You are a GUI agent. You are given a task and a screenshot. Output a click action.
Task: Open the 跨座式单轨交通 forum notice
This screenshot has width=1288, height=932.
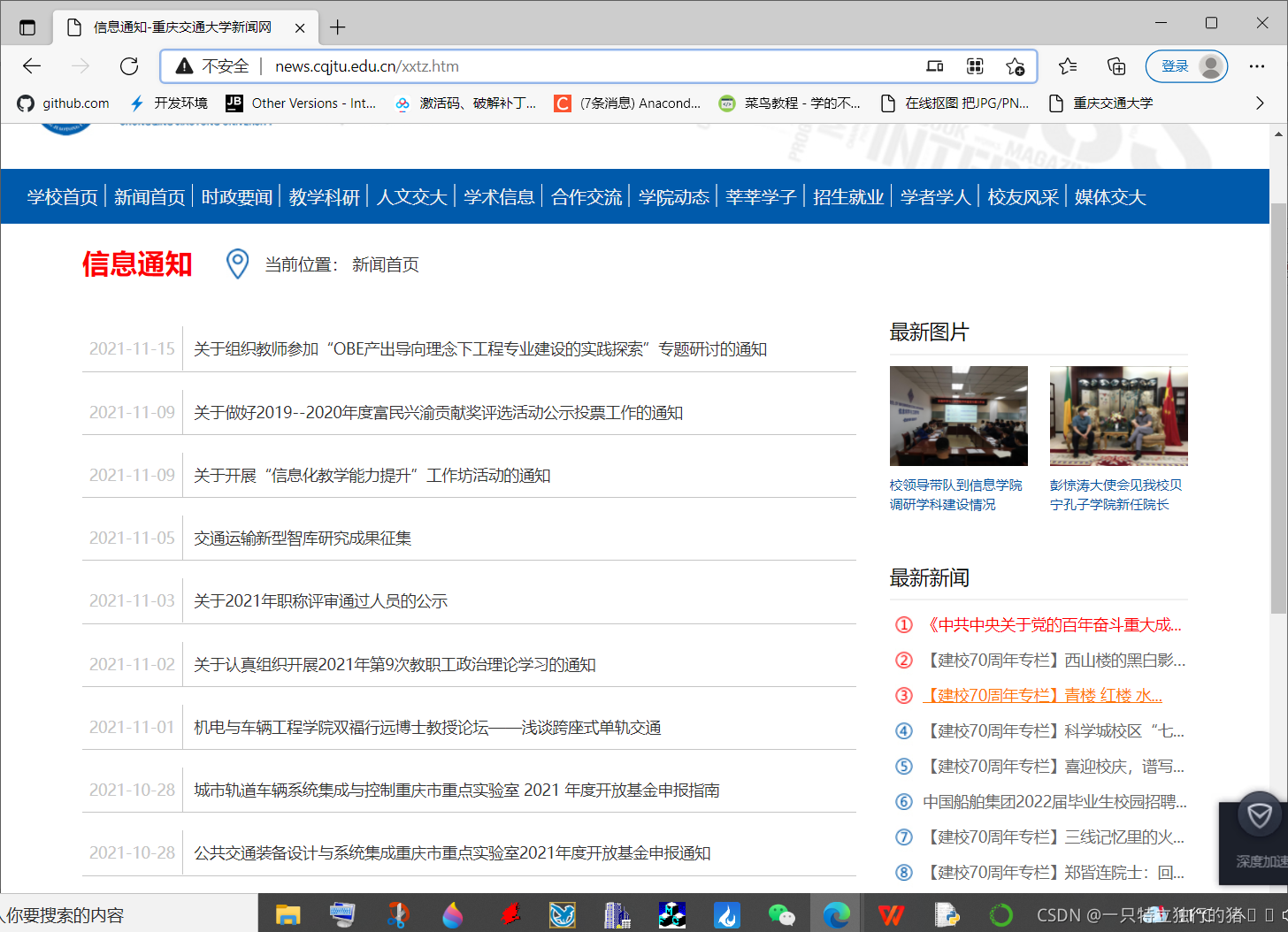coord(427,728)
